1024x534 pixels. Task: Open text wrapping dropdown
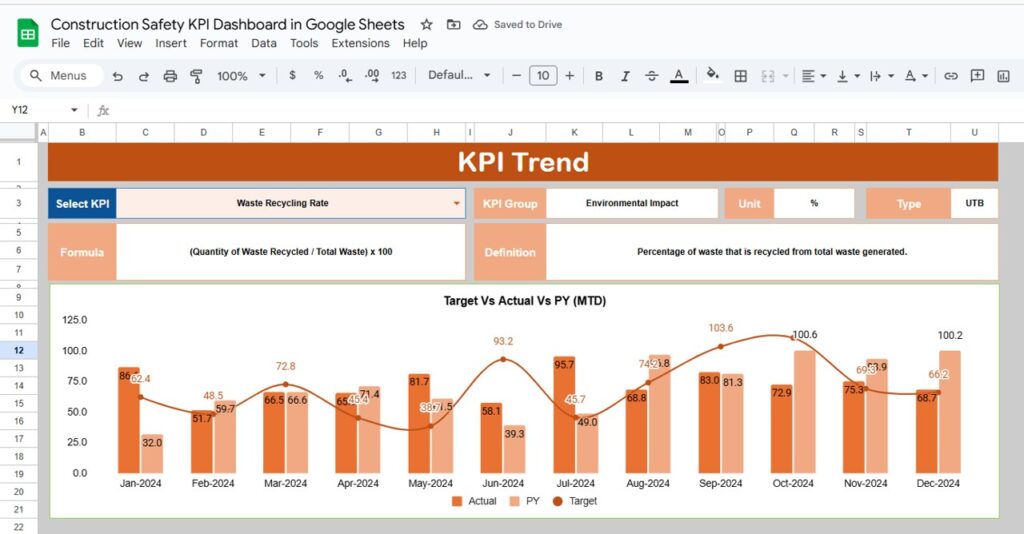(882, 76)
